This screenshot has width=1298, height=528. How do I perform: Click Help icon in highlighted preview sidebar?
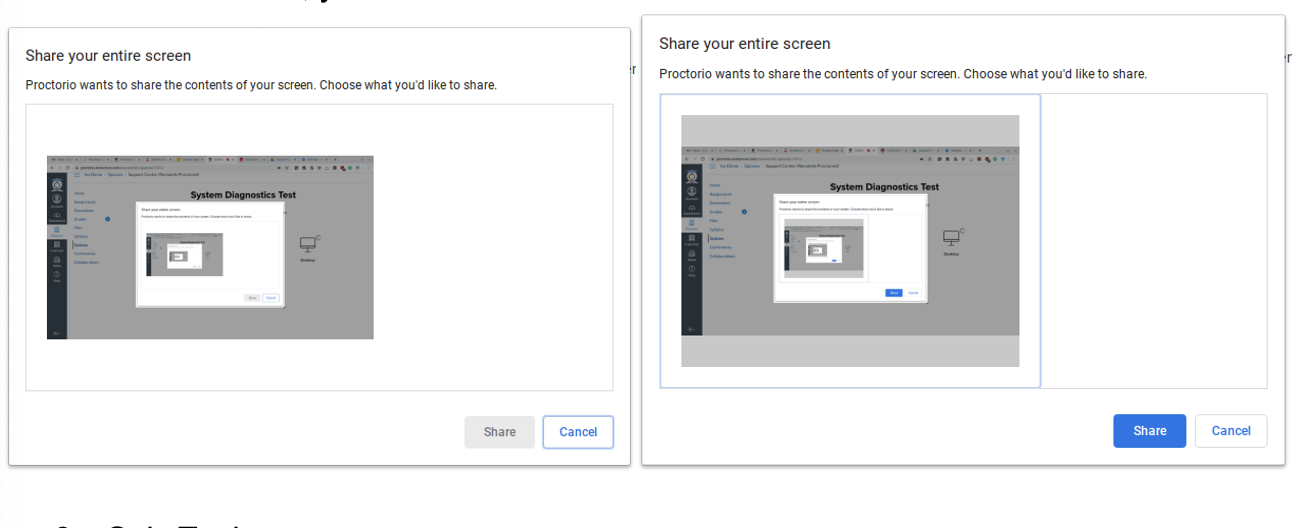click(x=691, y=270)
